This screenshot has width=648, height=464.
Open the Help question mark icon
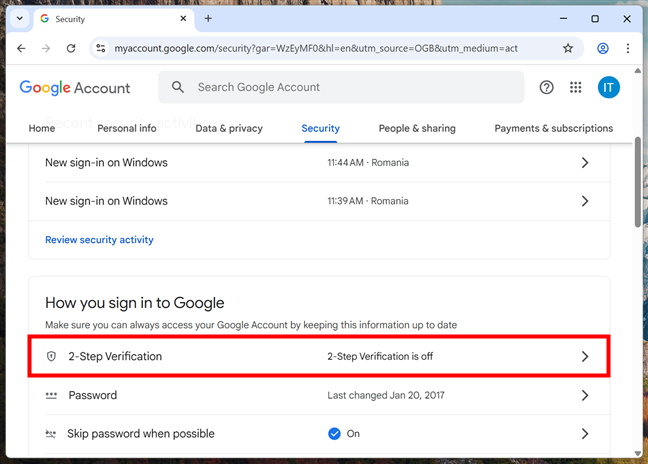tap(546, 87)
